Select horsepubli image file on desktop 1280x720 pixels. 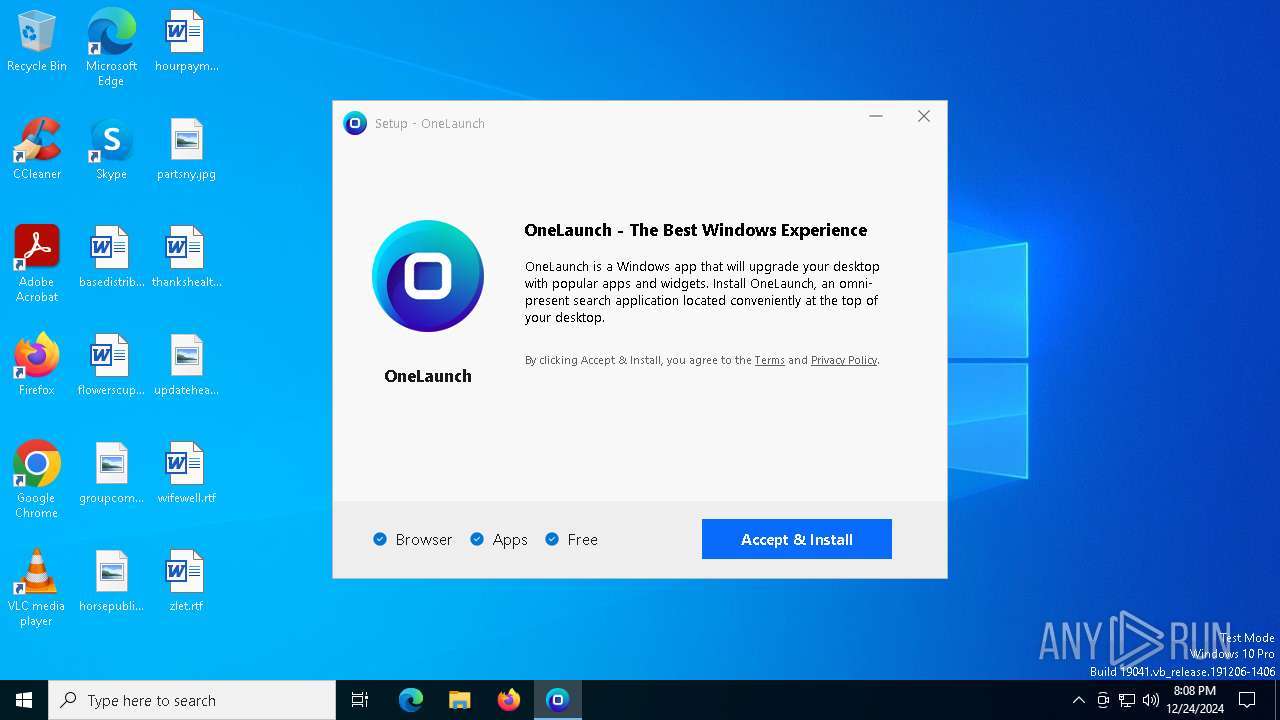[111, 582]
